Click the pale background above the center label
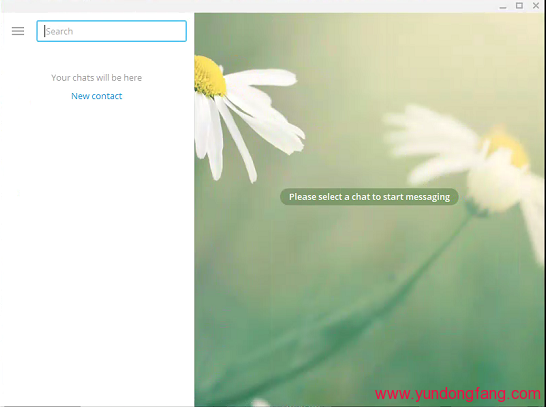This screenshot has height=407, width=546. coord(348,104)
